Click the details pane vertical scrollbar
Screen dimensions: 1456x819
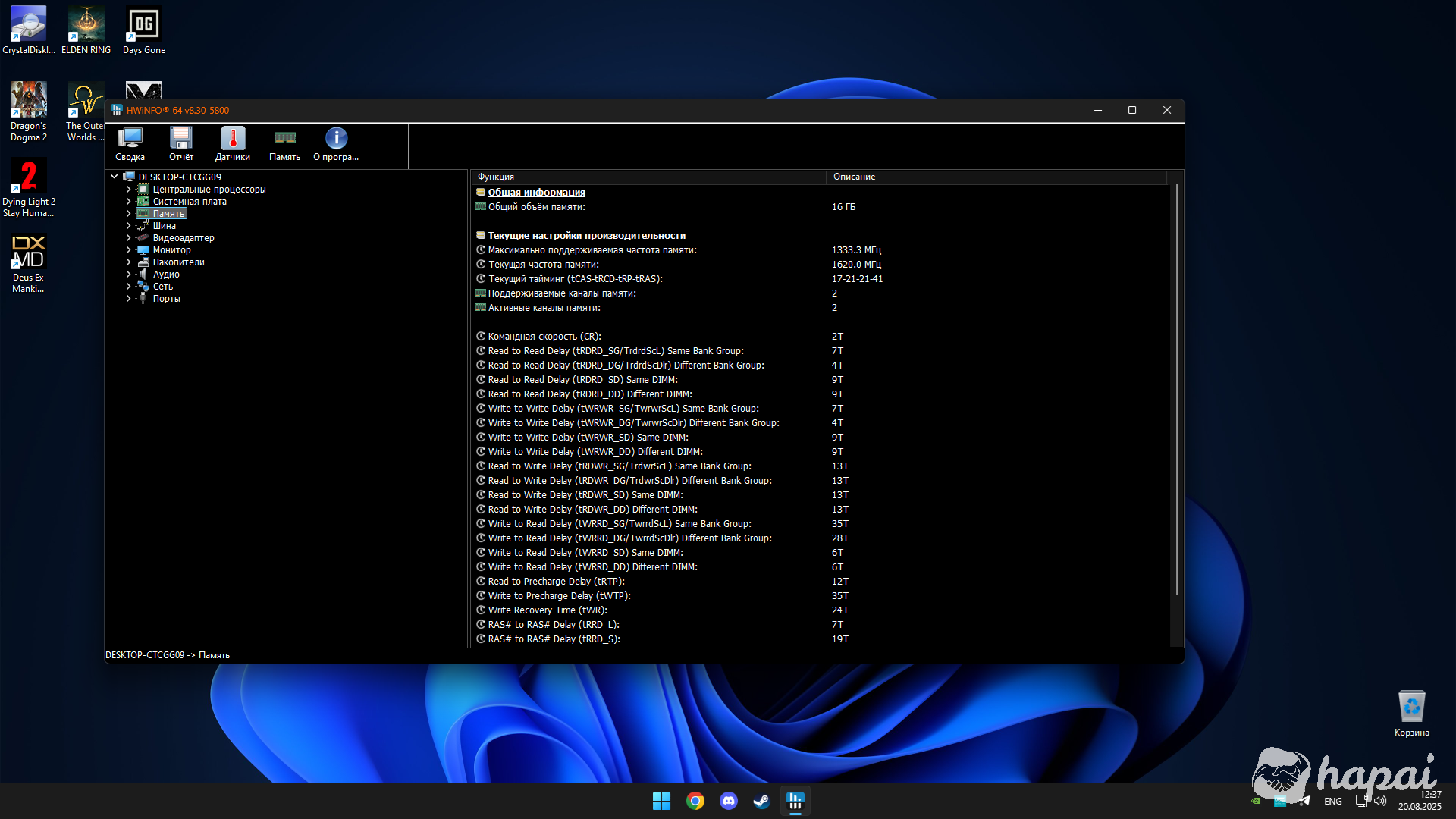click(1176, 387)
